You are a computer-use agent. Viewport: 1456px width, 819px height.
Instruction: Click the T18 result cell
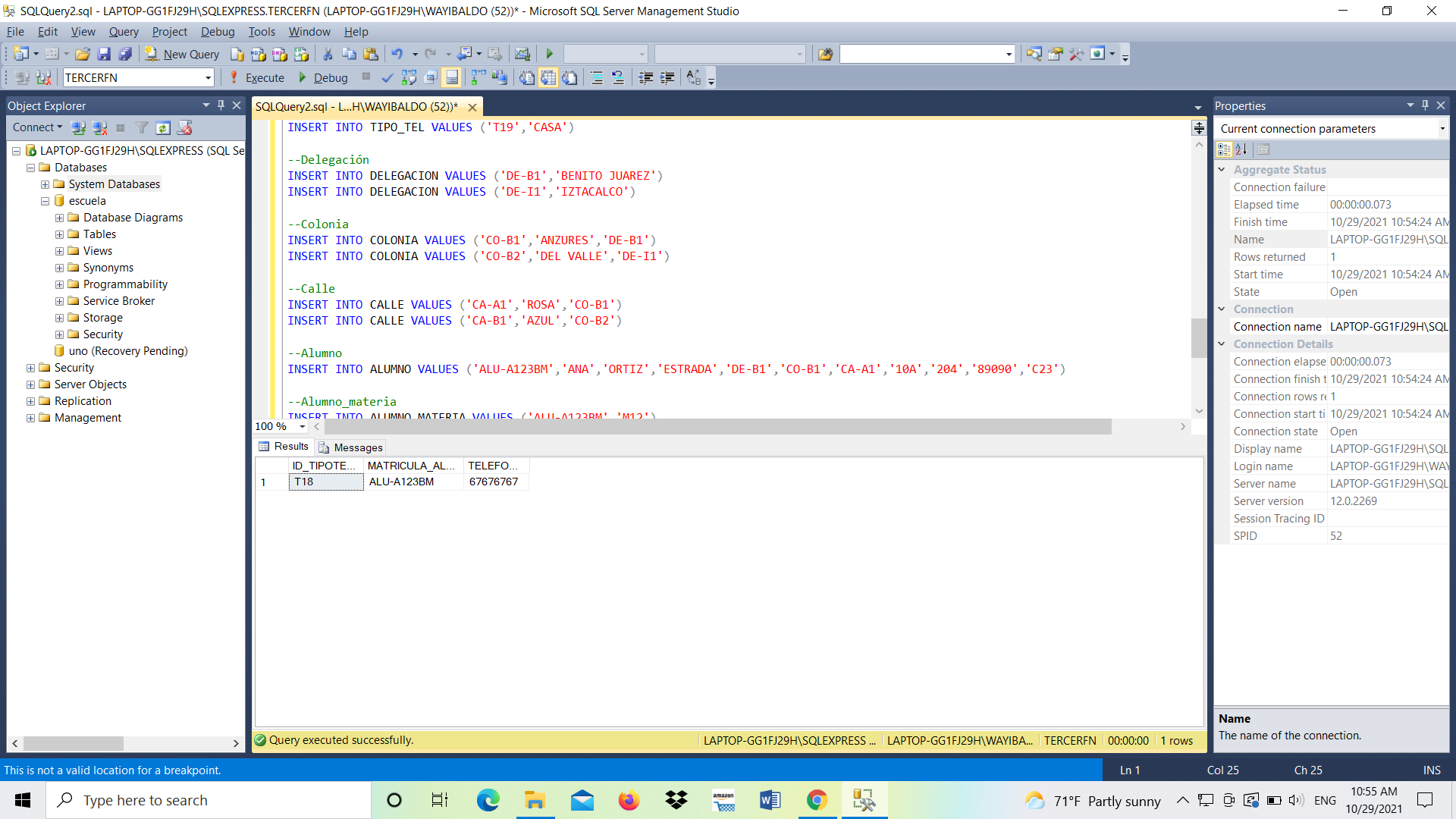click(326, 482)
